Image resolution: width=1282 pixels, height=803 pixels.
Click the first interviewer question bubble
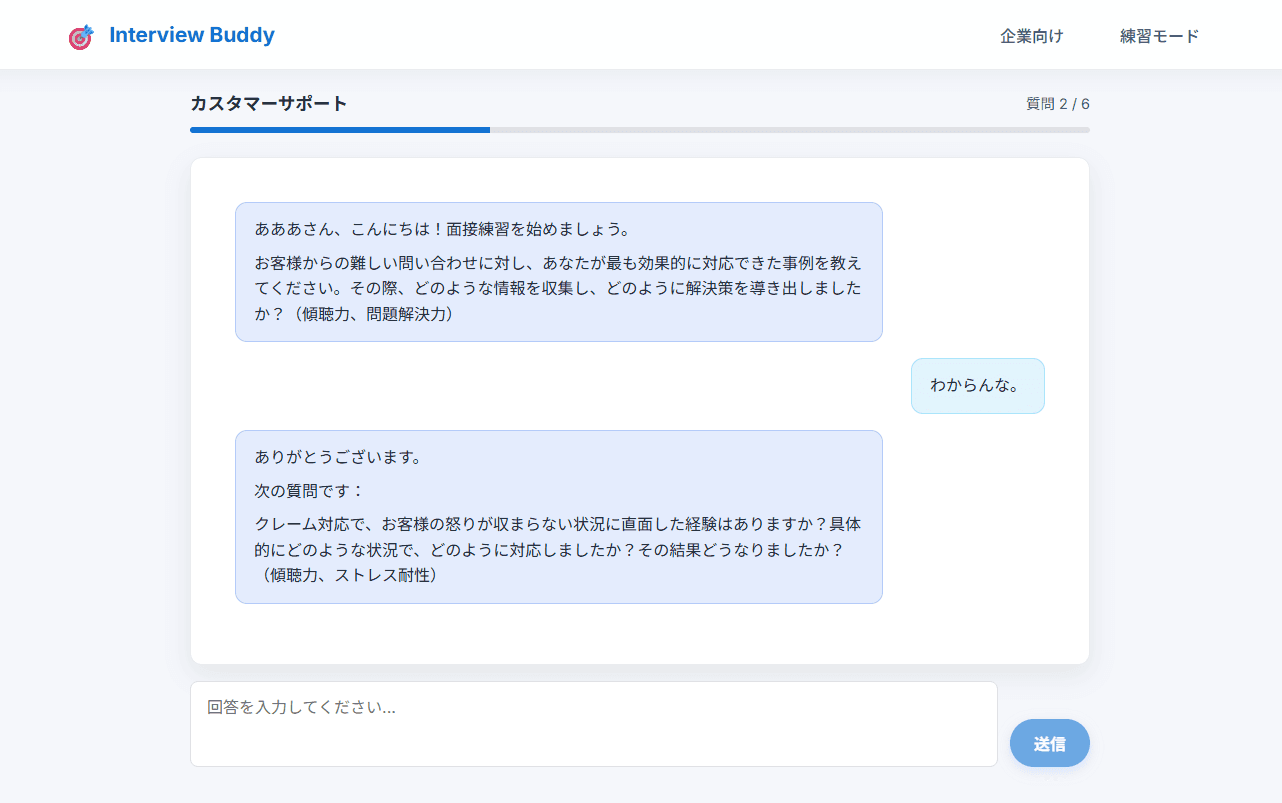click(558, 271)
